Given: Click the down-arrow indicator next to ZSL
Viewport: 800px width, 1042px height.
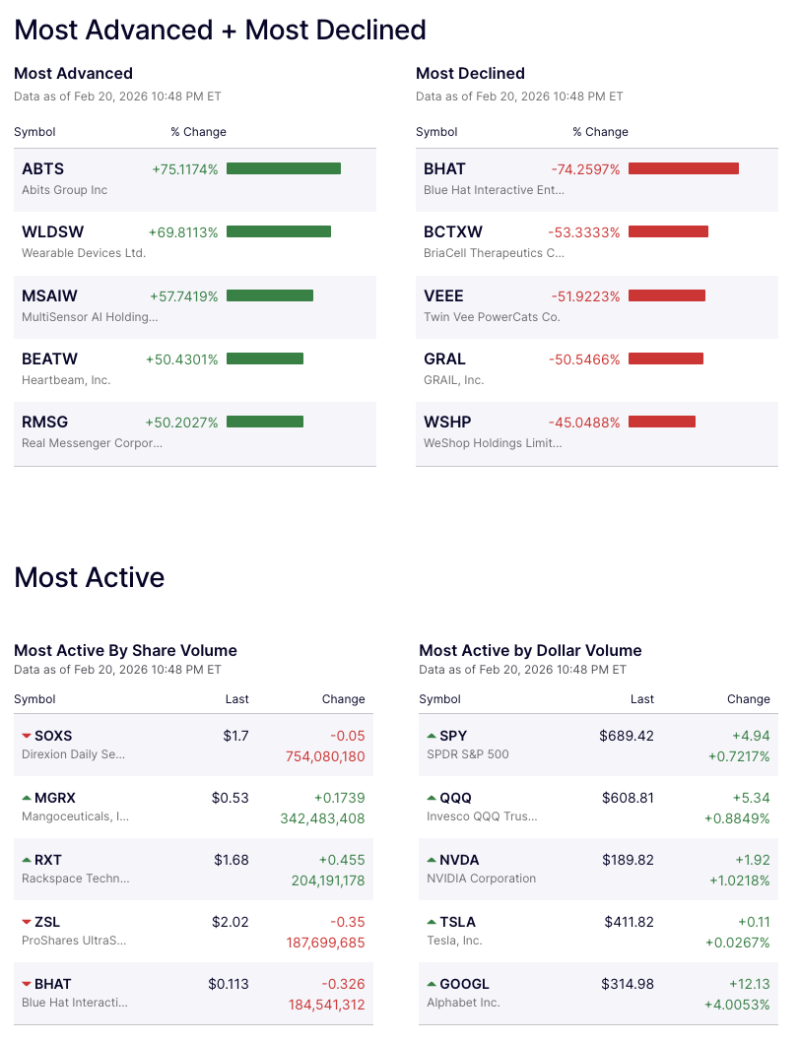Looking at the screenshot, I should pyautogui.click(x=27, y=921).
